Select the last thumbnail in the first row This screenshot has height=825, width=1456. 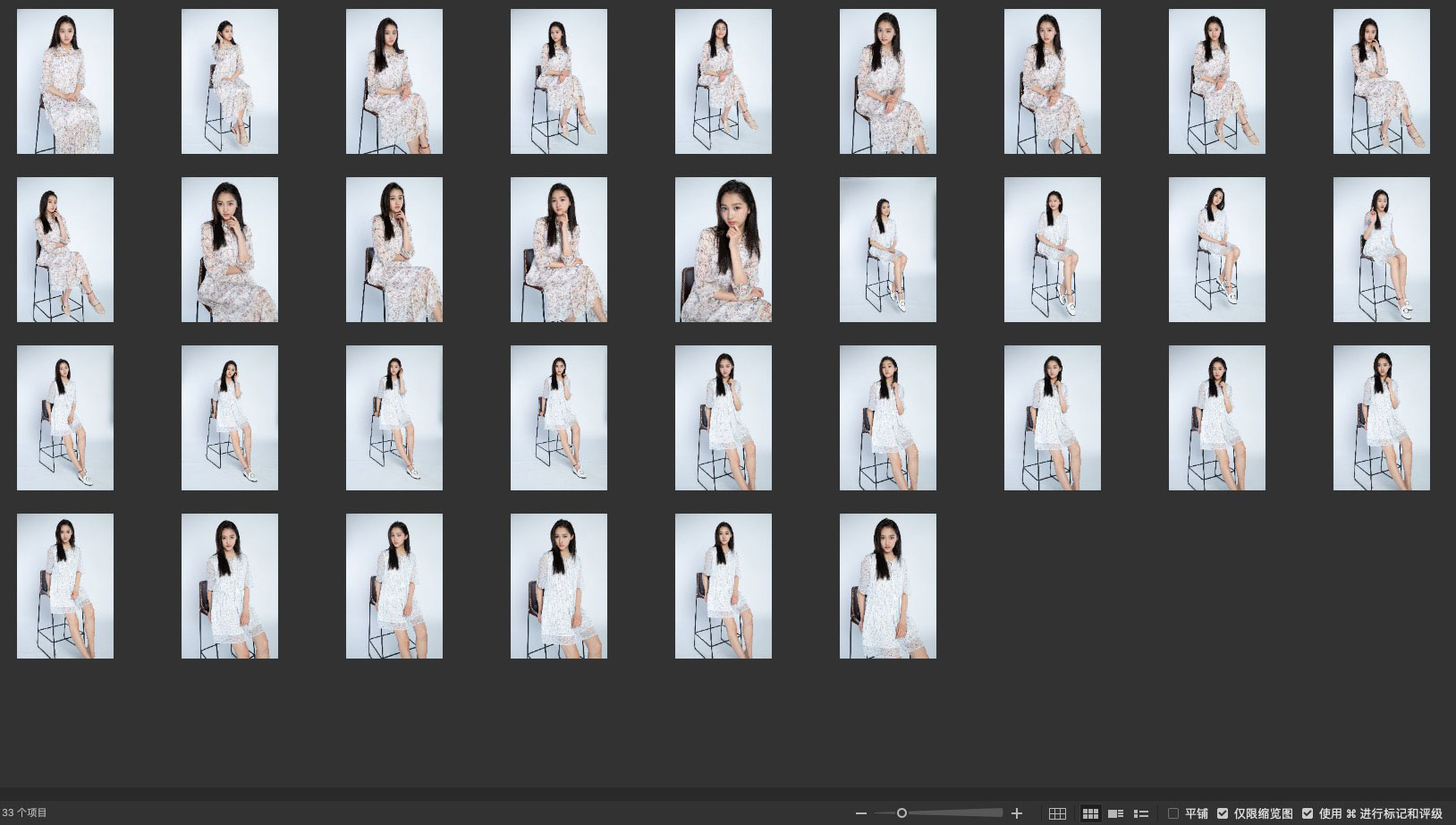tap(1381, 81)
